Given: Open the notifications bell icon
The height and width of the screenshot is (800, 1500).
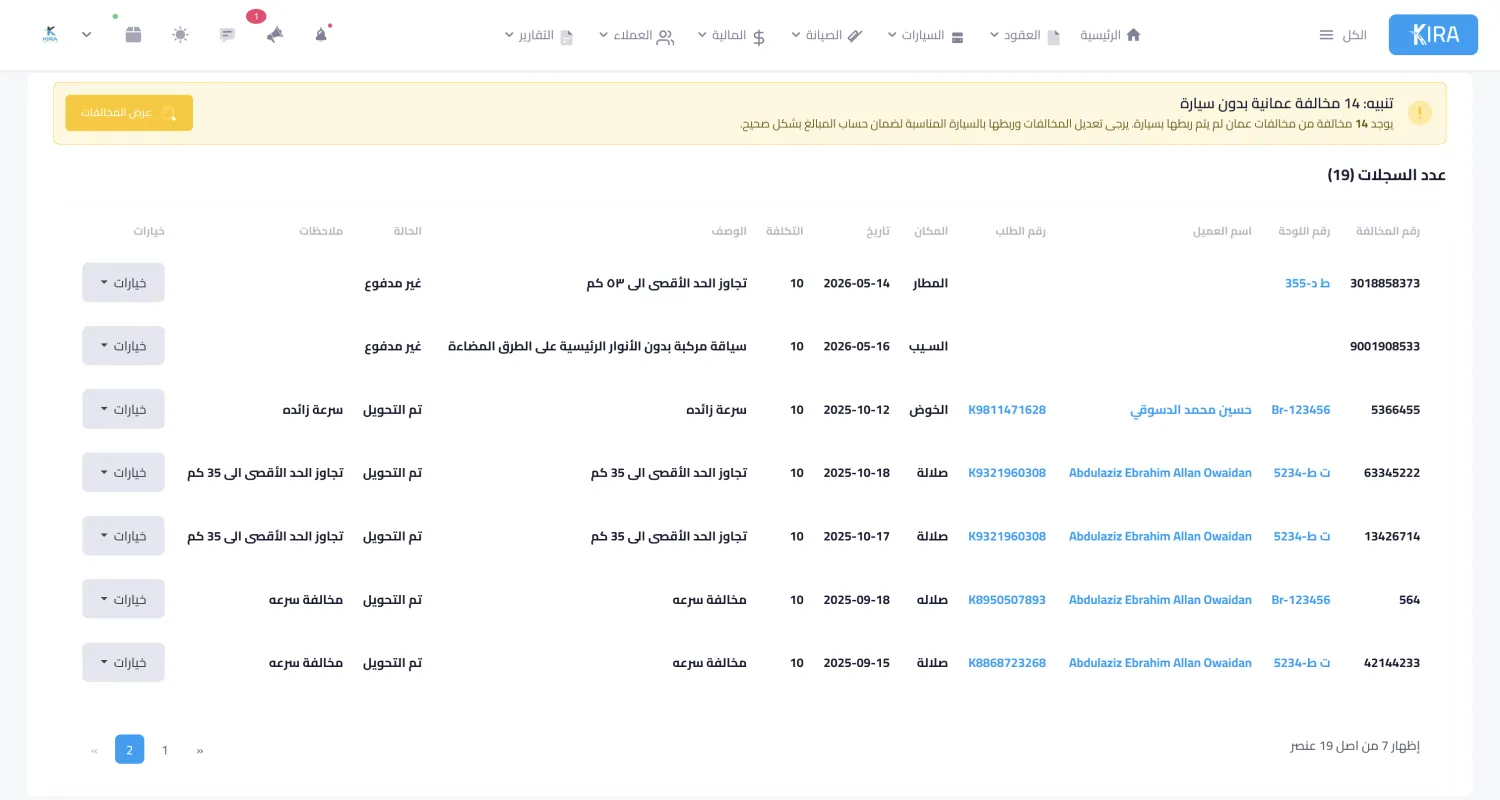Looking at the screenshot, I should click(x=321, y=34).
